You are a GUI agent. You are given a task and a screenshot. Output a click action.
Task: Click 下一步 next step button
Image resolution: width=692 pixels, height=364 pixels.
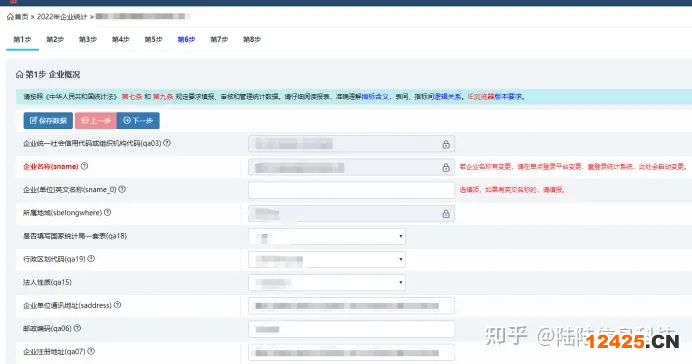pos(138,120)
